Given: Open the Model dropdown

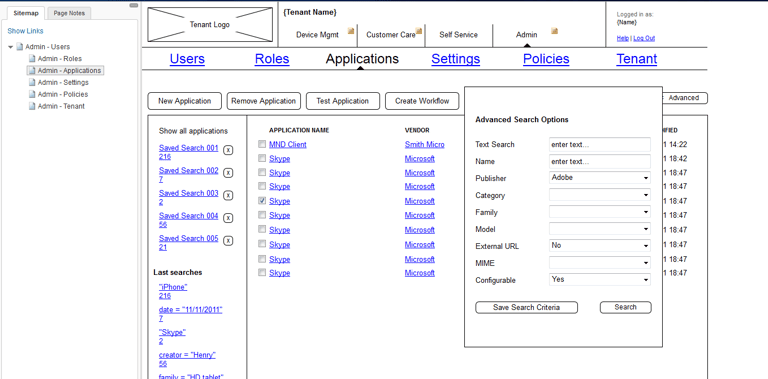Looking at the screenshot, I should [600, 229].
